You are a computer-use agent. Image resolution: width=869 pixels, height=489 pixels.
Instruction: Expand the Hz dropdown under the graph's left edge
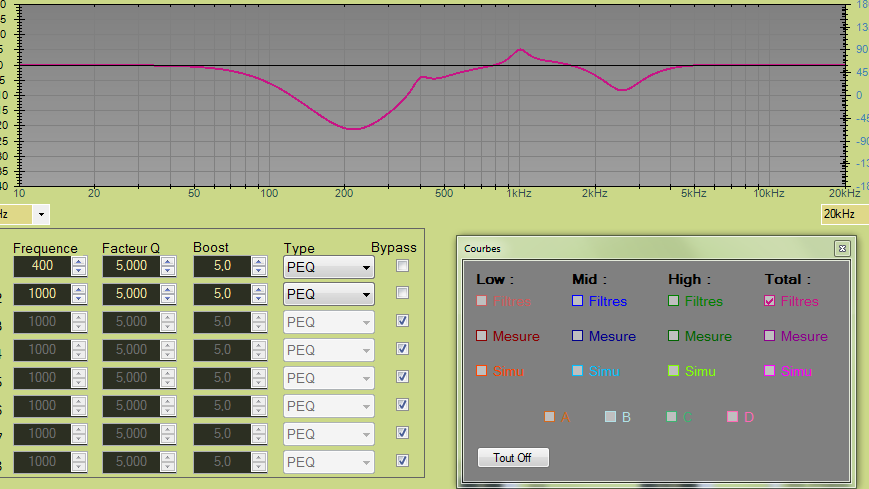point(41,214)
